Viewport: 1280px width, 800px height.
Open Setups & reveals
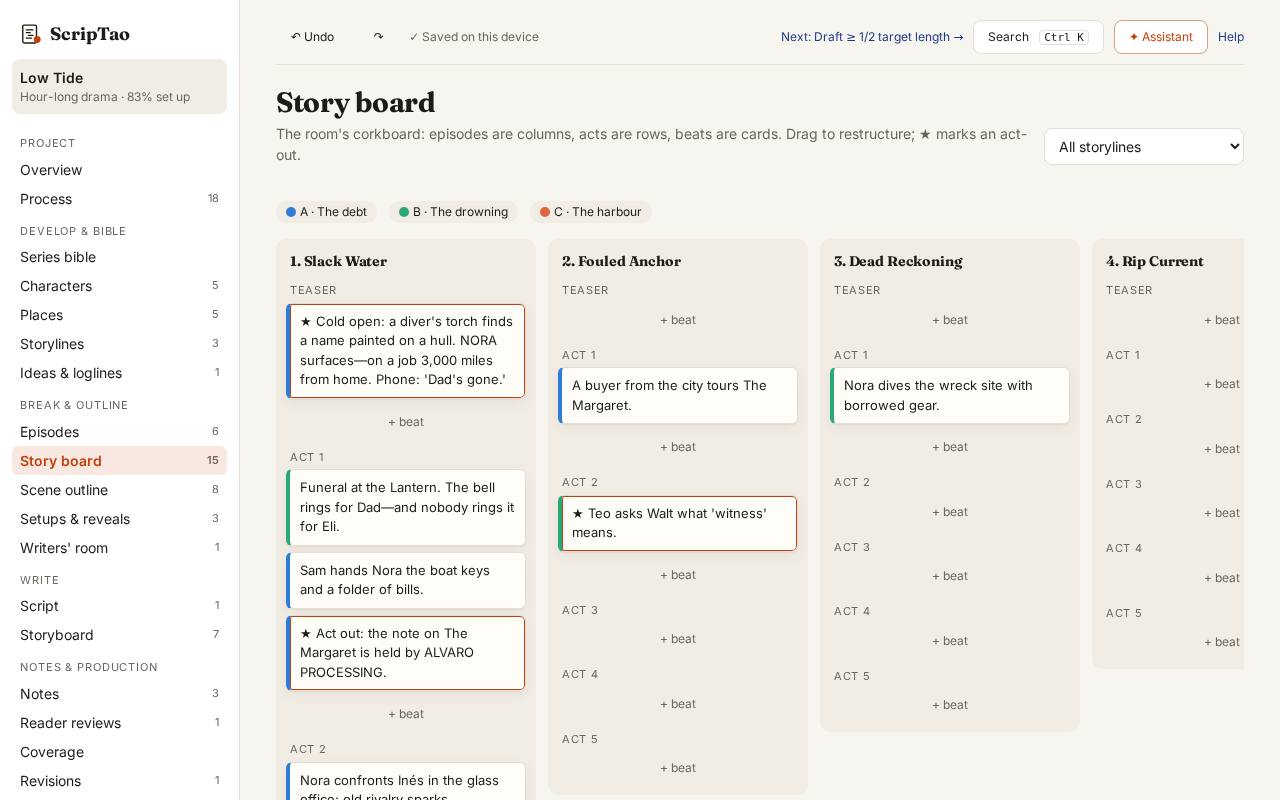coord(119,519)
